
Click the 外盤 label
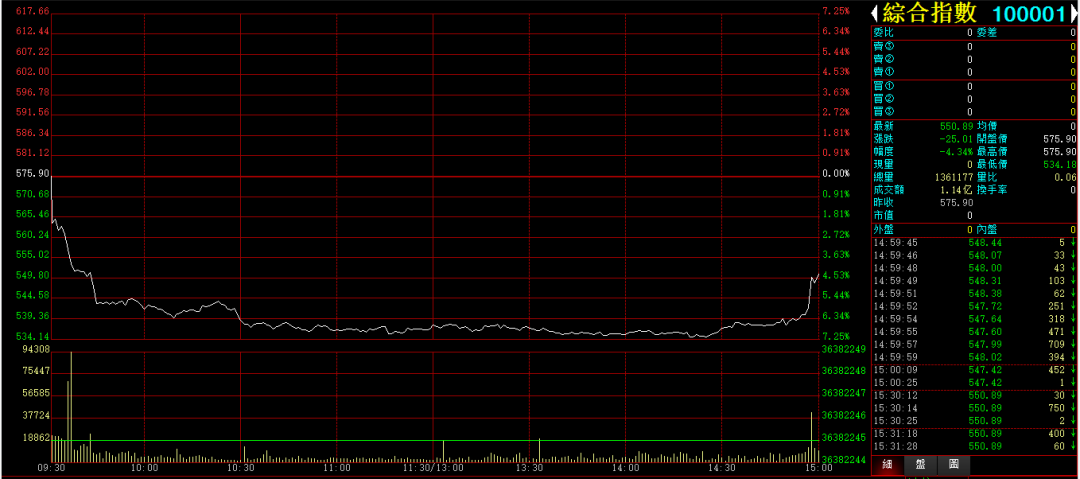tap(883, 230)
